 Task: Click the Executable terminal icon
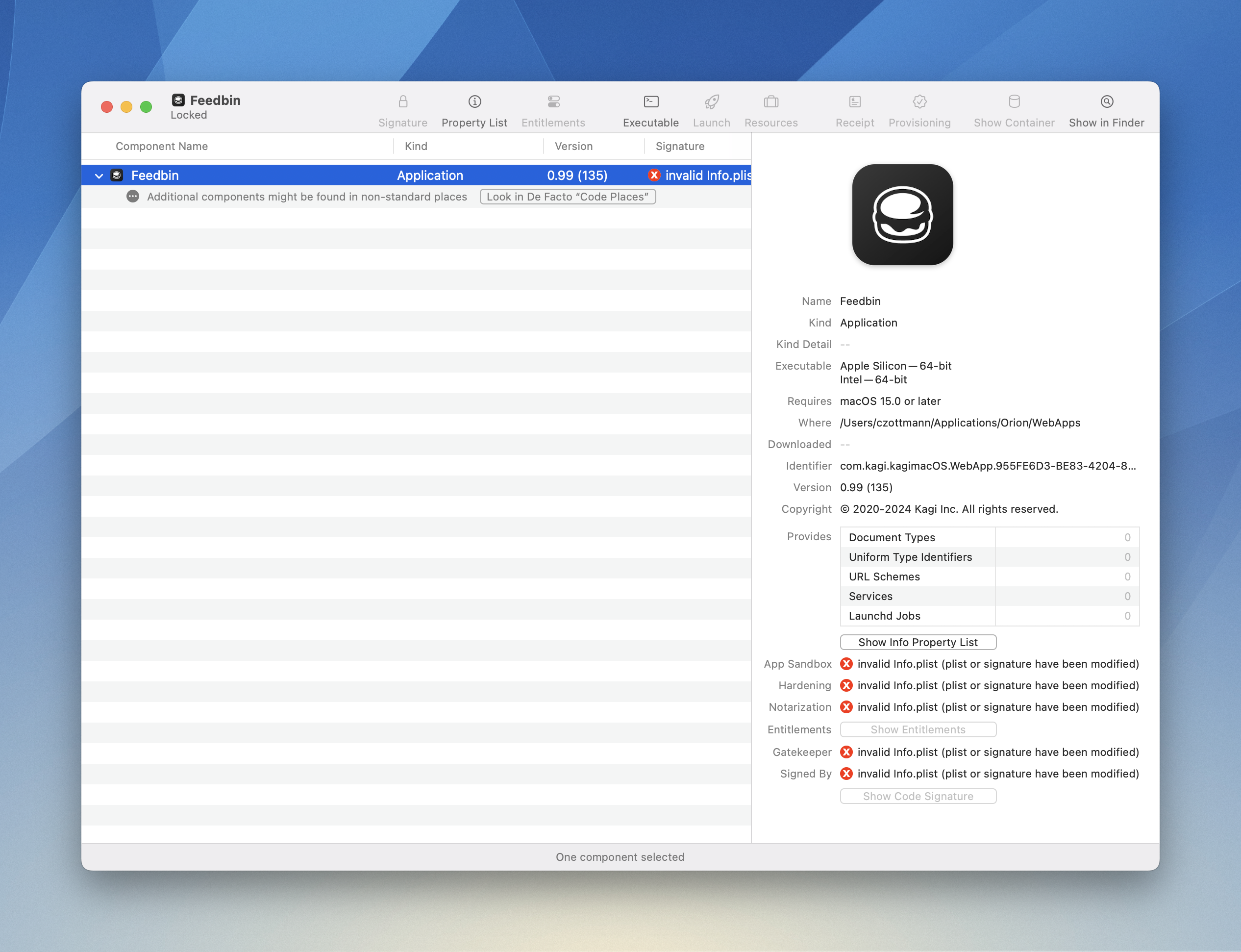pos(651,102)
